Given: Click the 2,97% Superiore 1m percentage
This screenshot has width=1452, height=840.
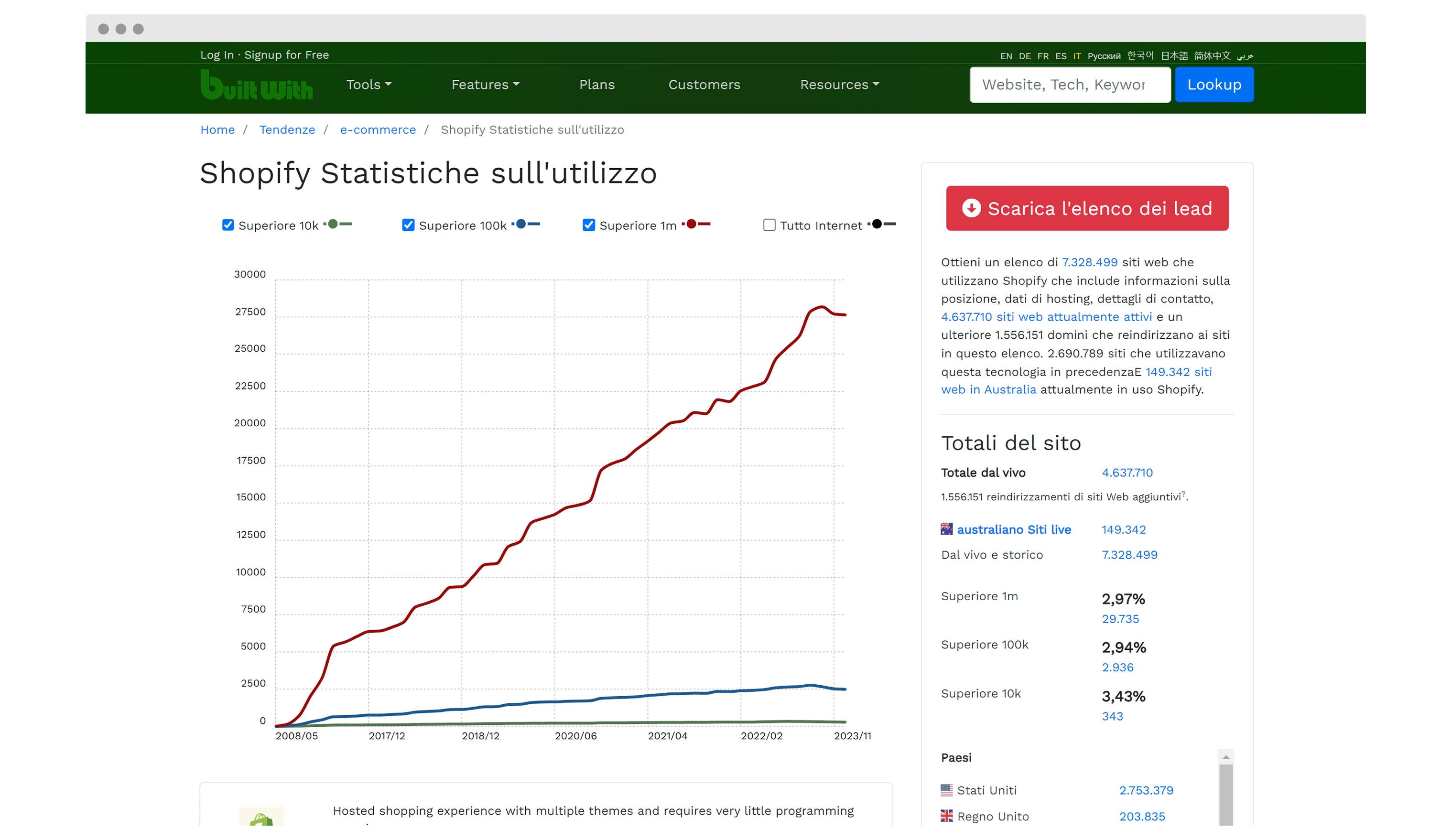Looking at the screenshot, I should [1123, 599].
